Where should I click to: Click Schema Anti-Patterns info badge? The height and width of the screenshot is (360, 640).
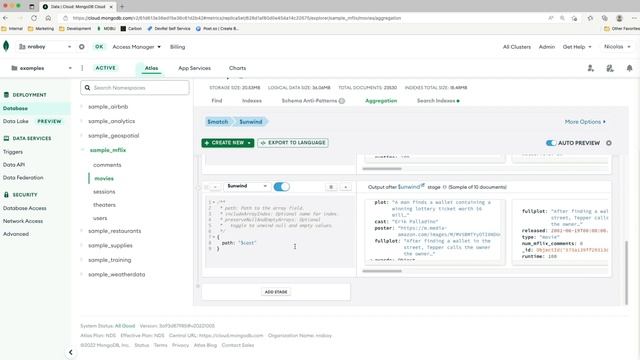[x=342, y=101]
